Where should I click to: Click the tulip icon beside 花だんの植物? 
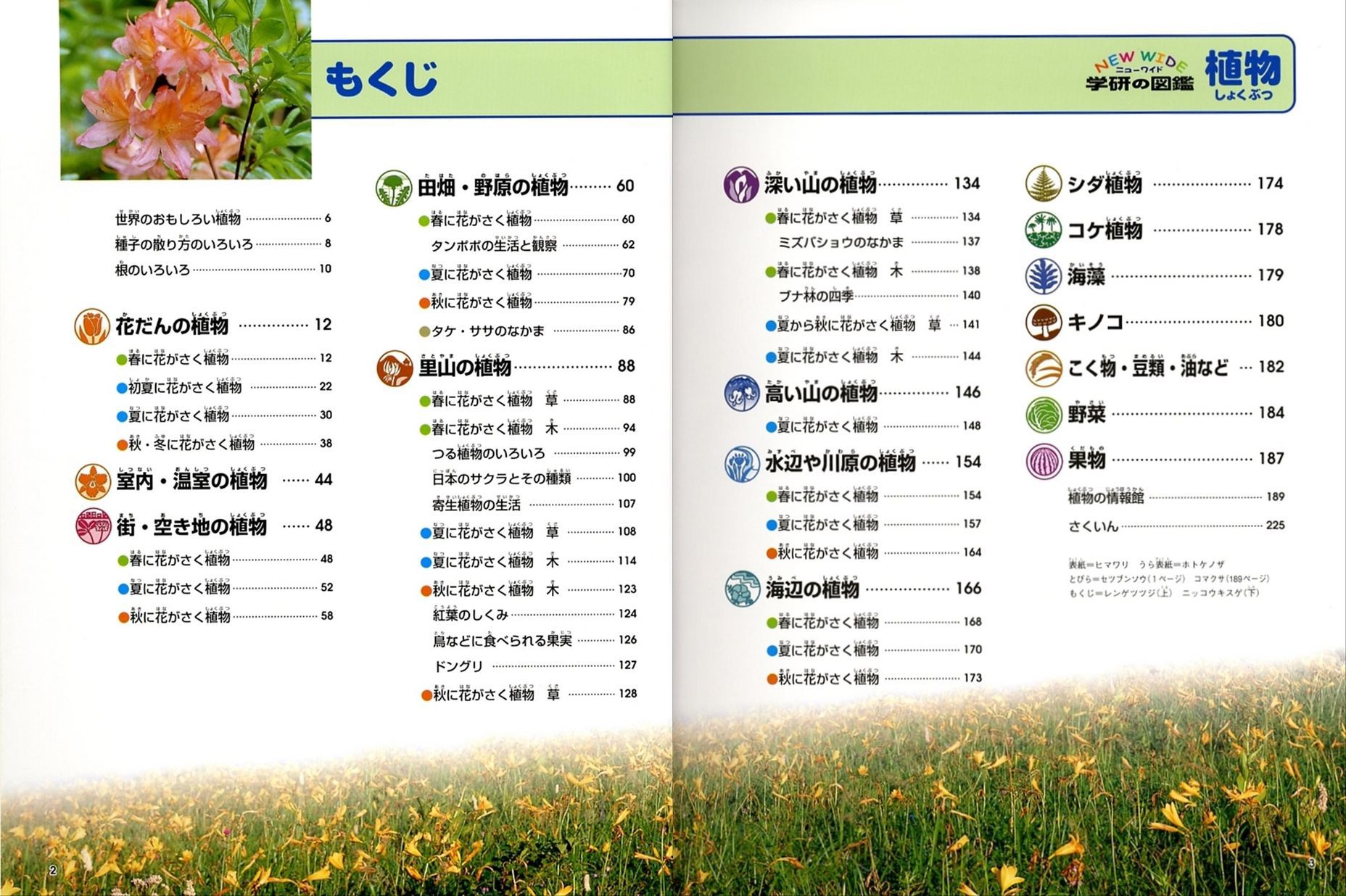[92, 326]
